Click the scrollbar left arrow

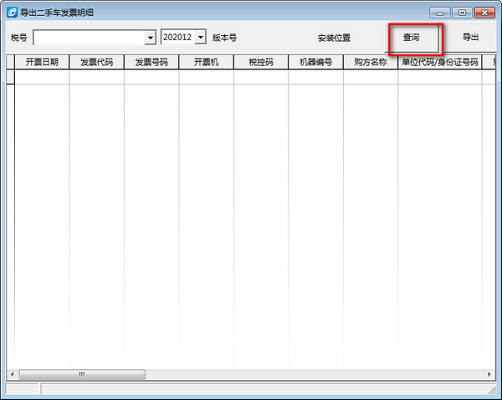point(12,374)
